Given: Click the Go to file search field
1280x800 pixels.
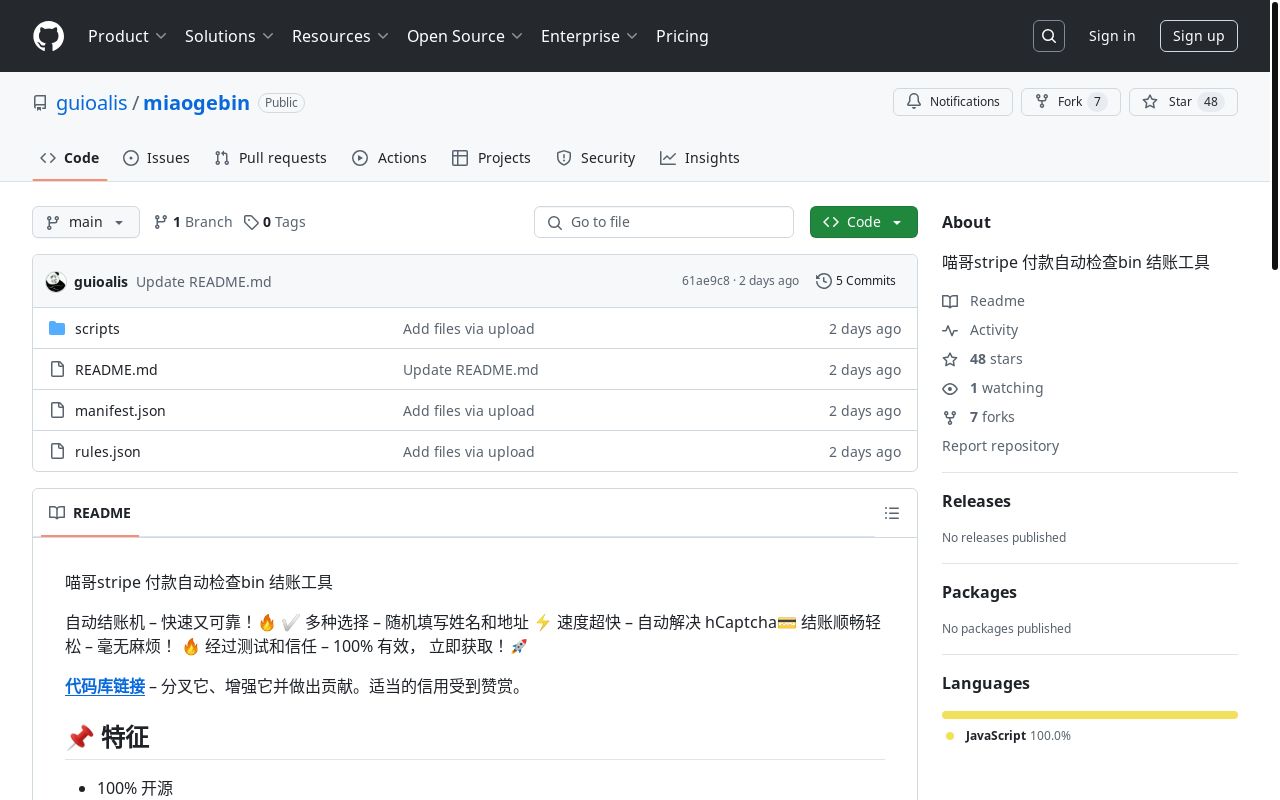Looking at the screenshot, I should tap(664, 222).
